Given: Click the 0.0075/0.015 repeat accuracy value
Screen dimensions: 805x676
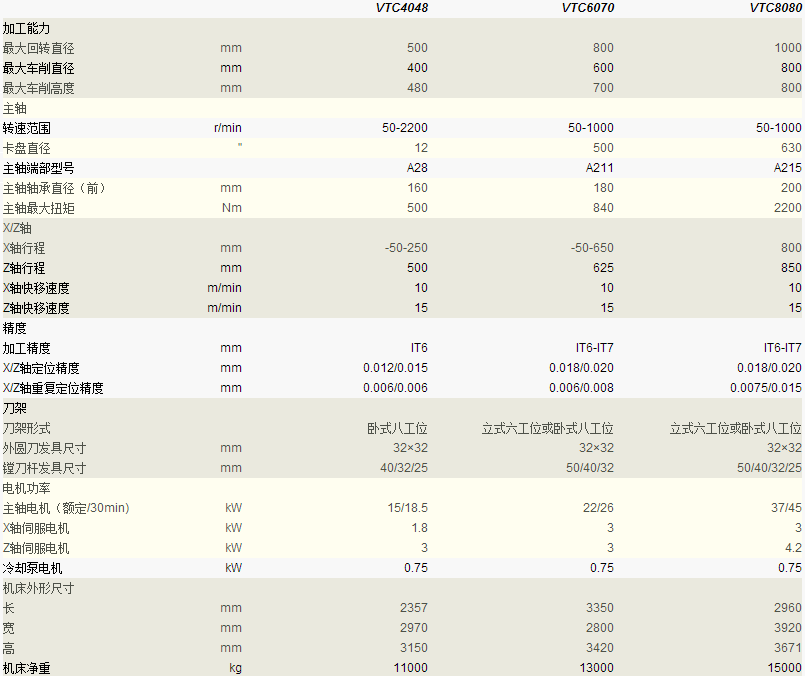Looking at the screenshot, I should tap(765, 388).
